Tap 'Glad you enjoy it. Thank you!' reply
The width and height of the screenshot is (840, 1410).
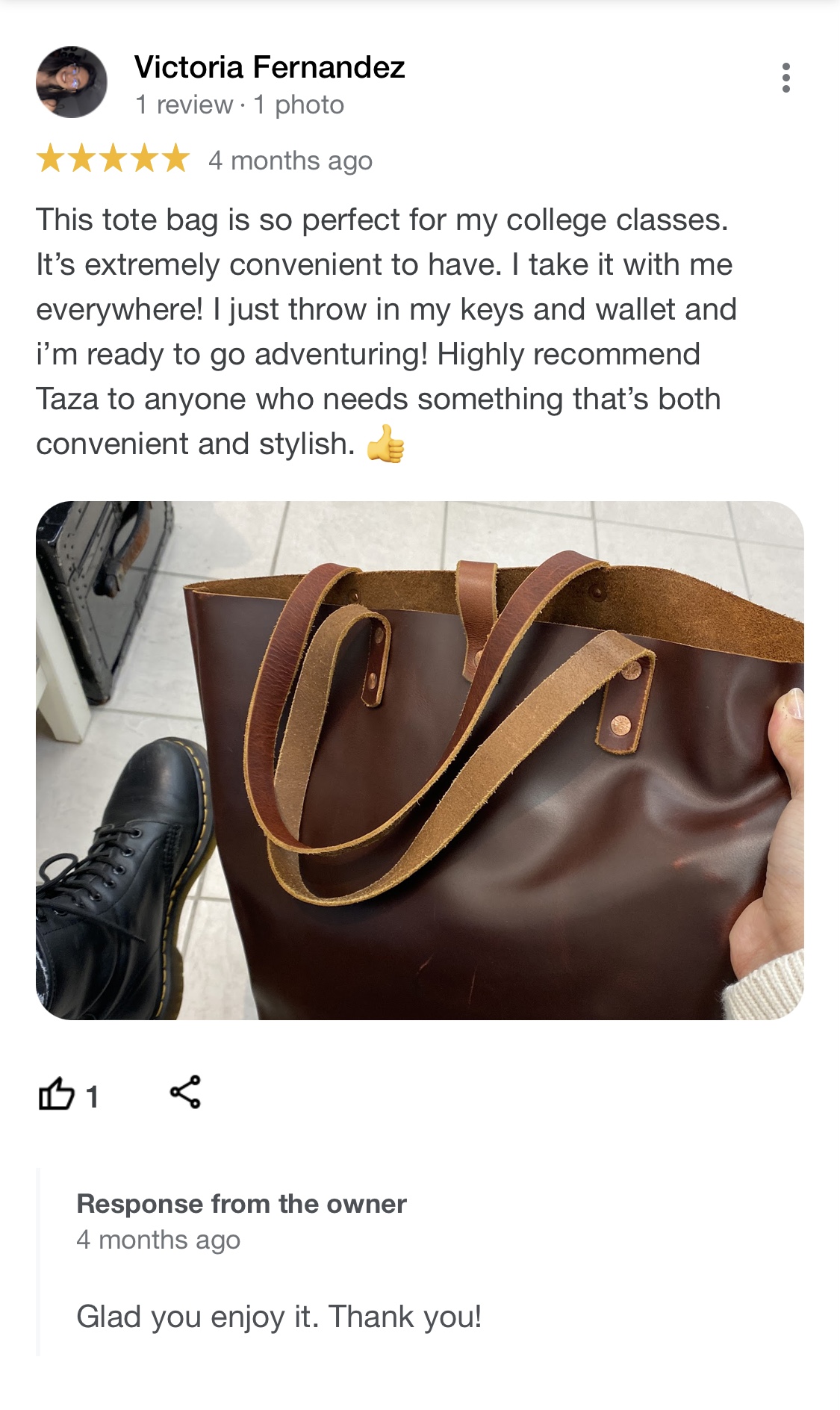click(279, 1317)
